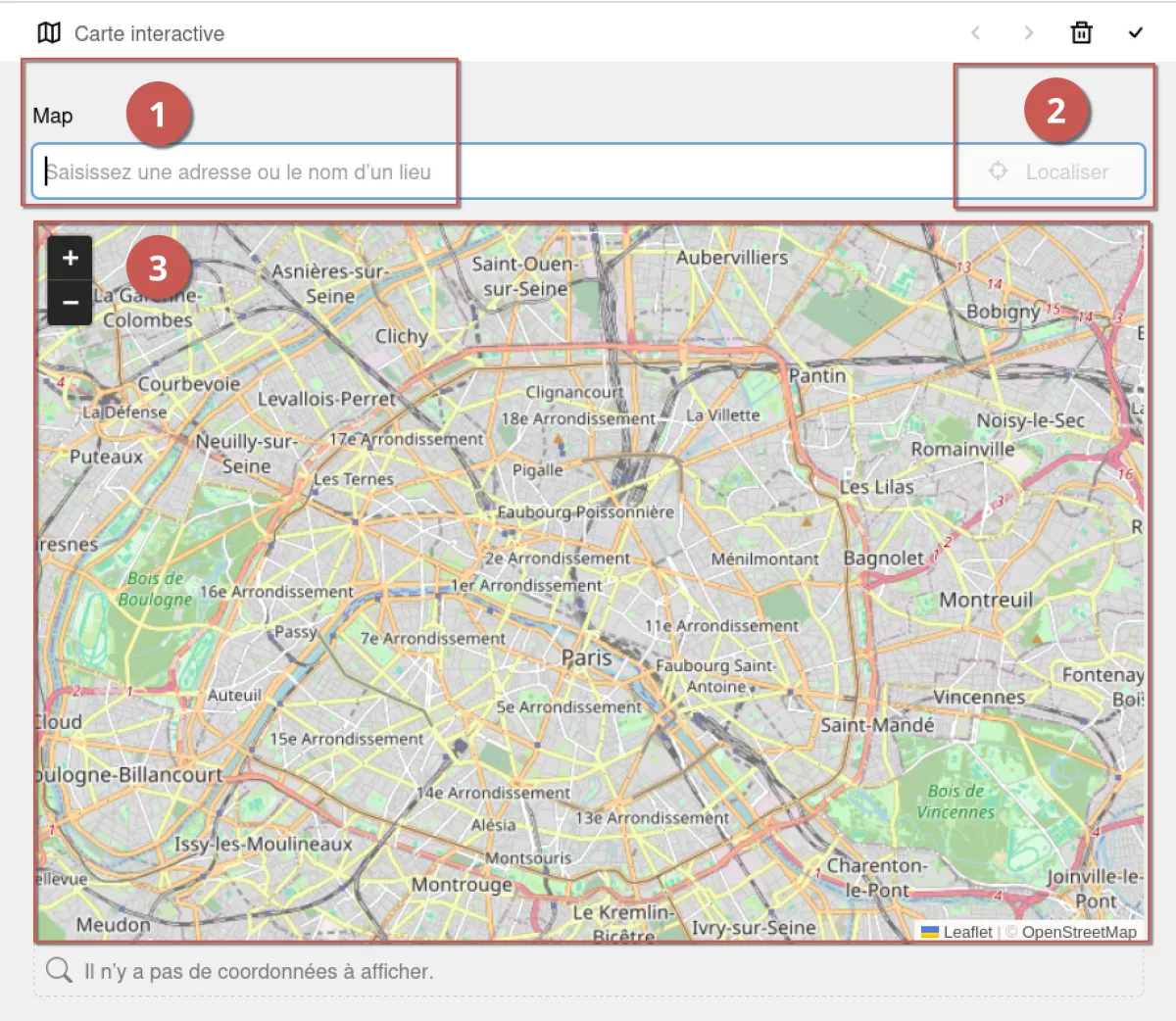The height and width of the screenshot is (1021, 1176).
Task: Click Montrouge label on the map
Action: click(x=462, y=885)
